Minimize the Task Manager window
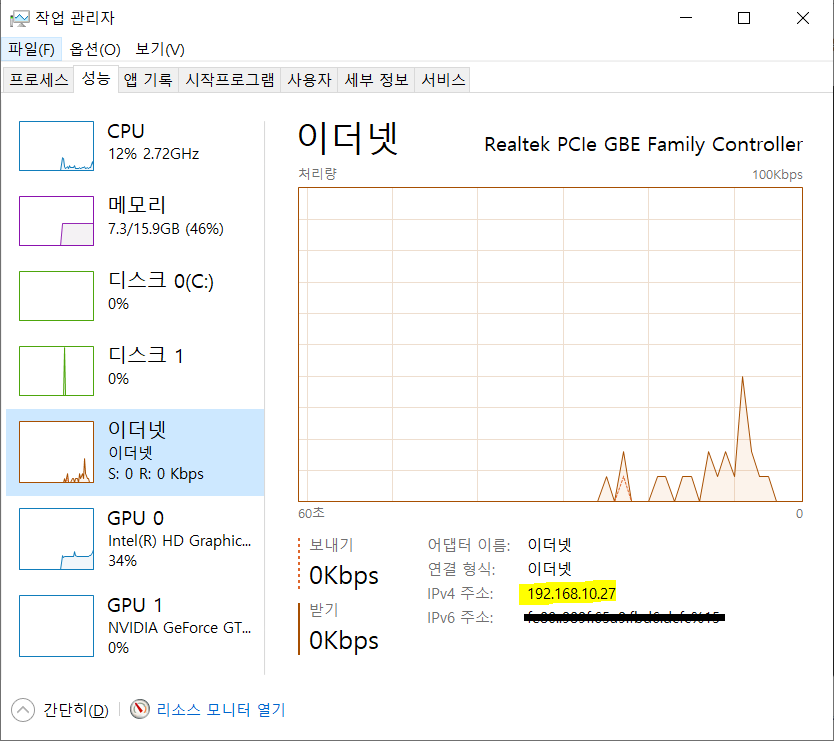The width and height of the screenshot is (834, 741). 686,18
